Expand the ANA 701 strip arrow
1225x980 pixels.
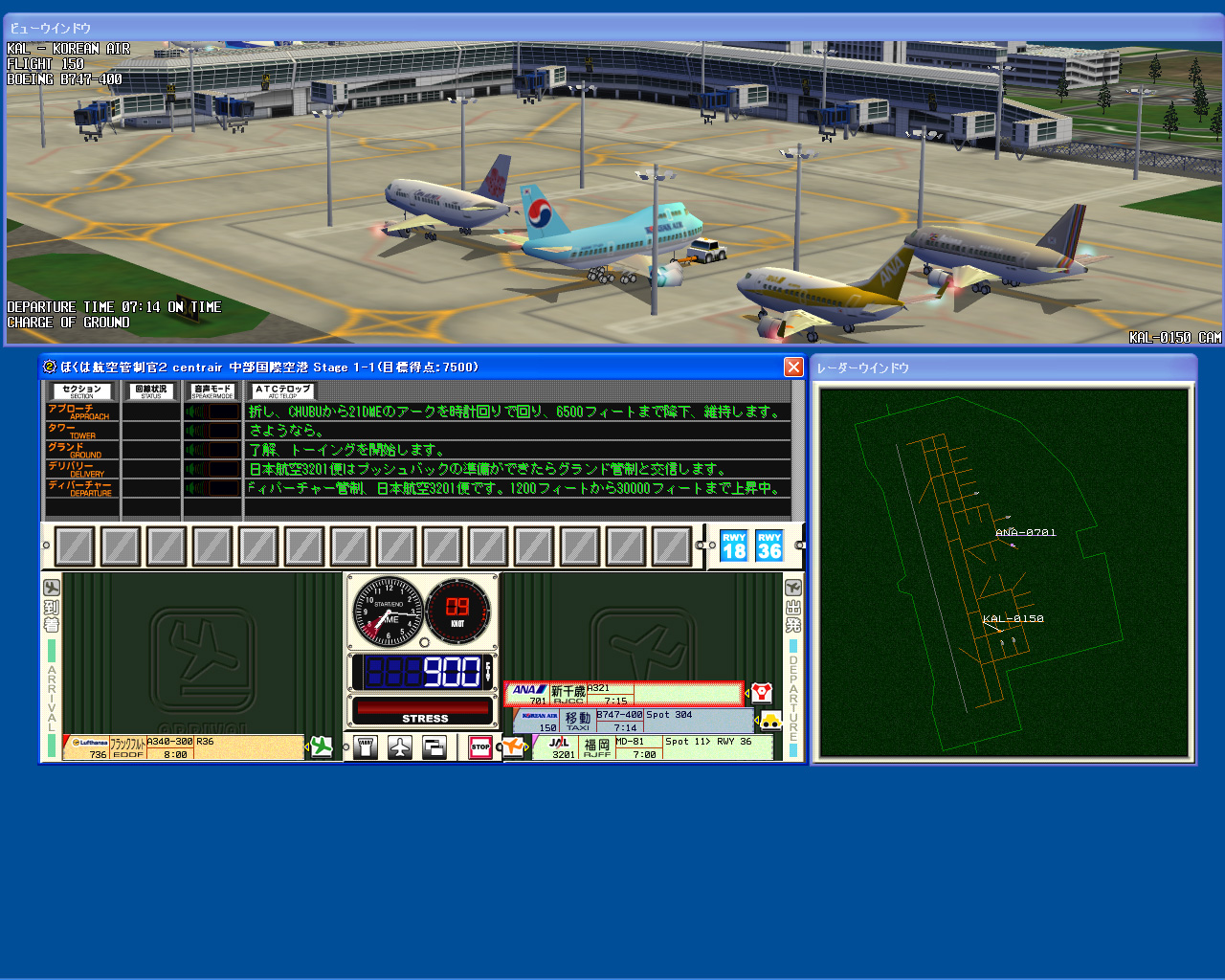point(746,694)
